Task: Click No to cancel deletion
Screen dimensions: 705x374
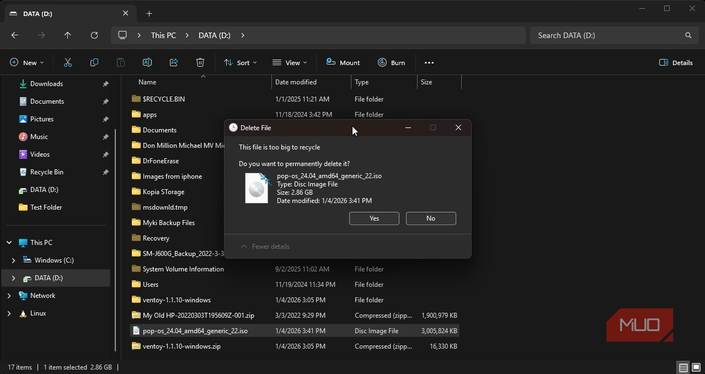Action: tap(431, 218)
